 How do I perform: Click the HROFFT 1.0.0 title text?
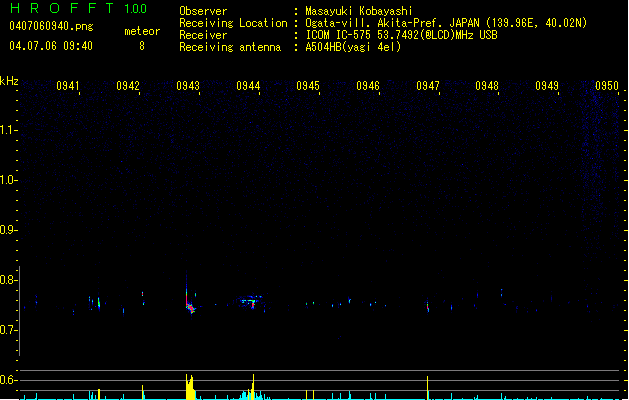79,8
